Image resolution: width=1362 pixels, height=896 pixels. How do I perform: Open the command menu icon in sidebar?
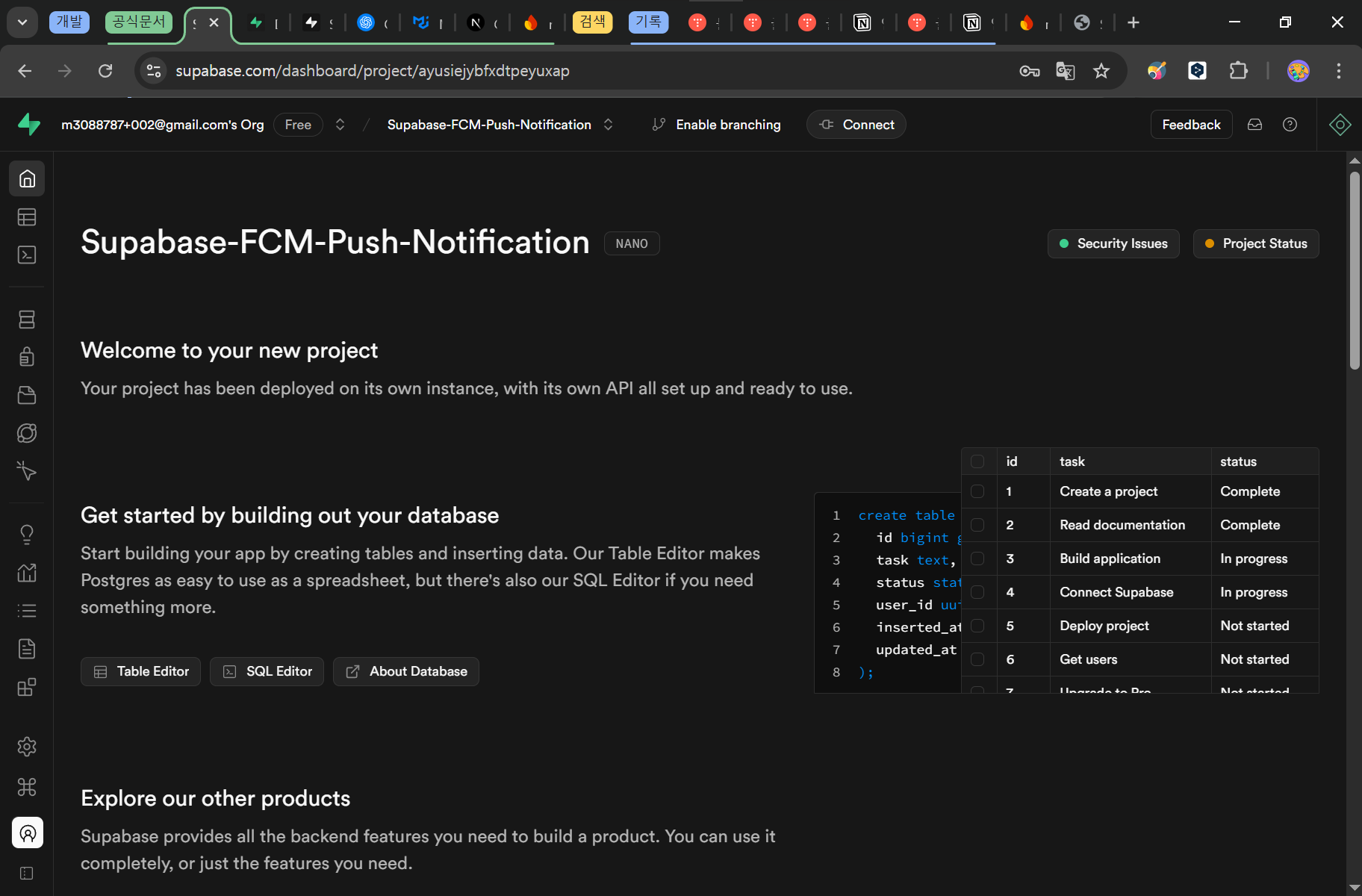coord(27,787)
